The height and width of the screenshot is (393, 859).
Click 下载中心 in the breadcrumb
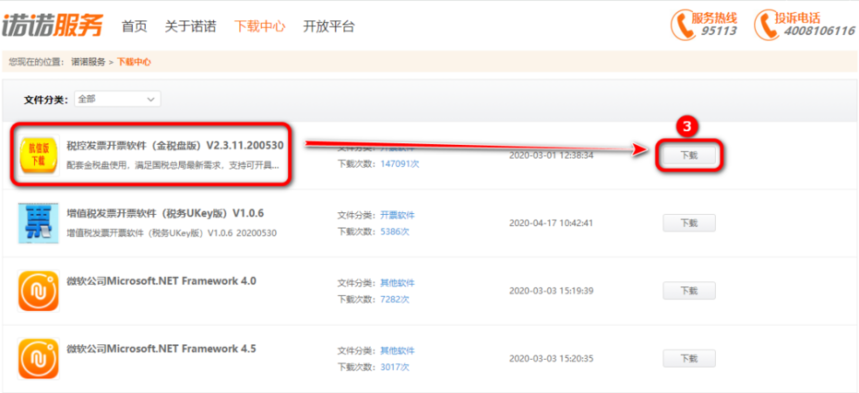pyautogui.click(x=134, y=62)
